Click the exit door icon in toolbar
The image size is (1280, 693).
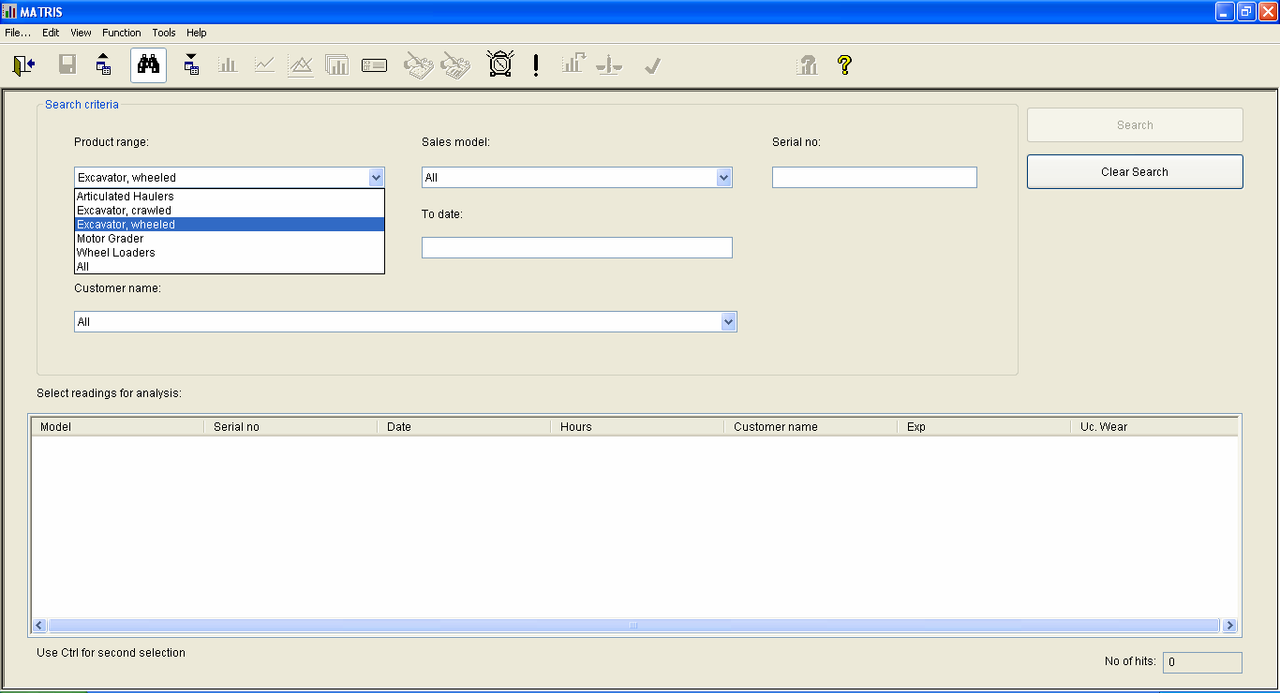[x=24, y=65]
